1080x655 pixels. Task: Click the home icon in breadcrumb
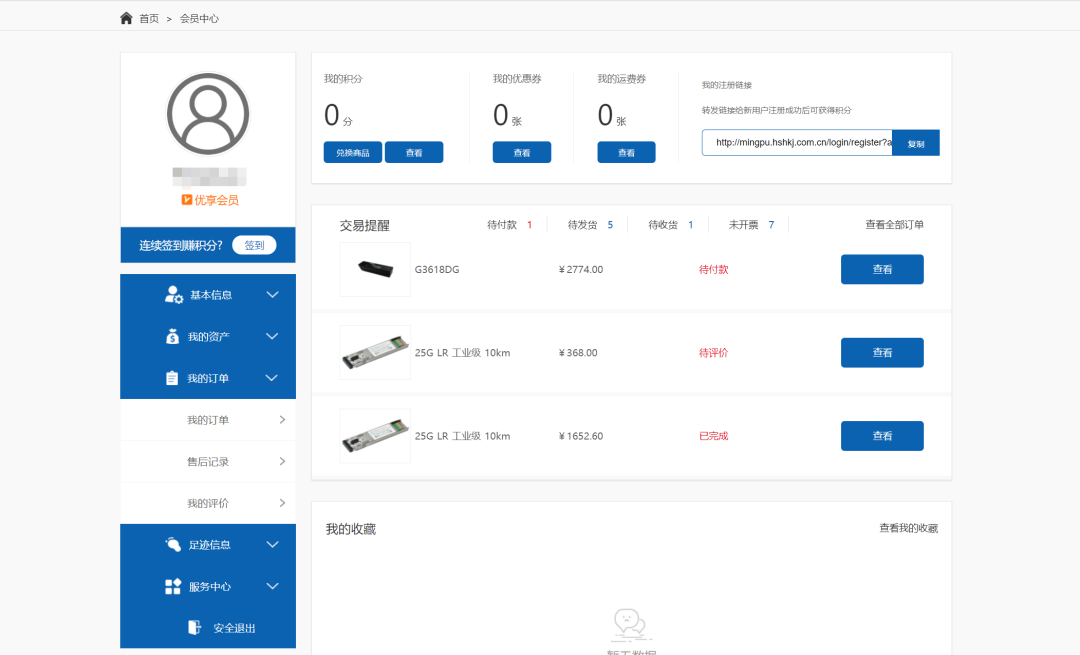[x=126, y=18]
